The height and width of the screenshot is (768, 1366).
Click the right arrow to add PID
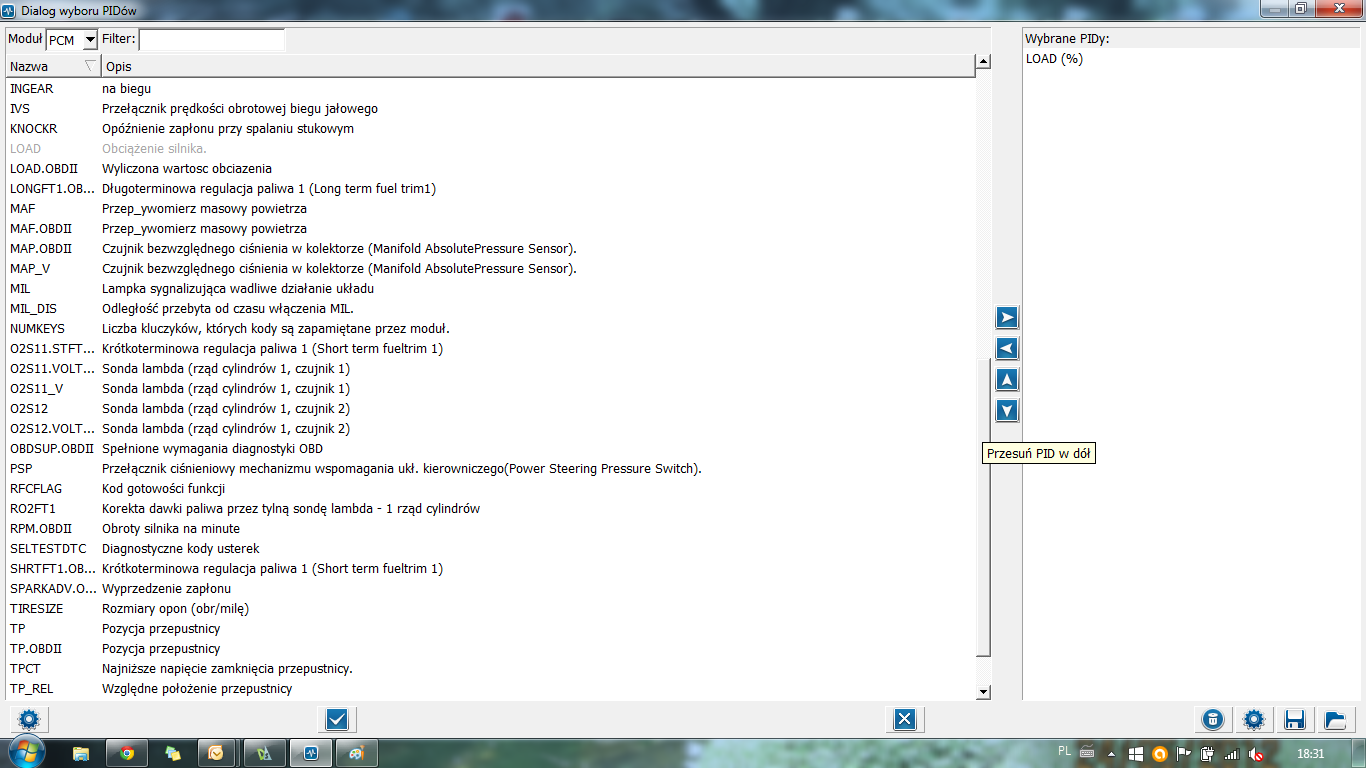pos(1007,318)
